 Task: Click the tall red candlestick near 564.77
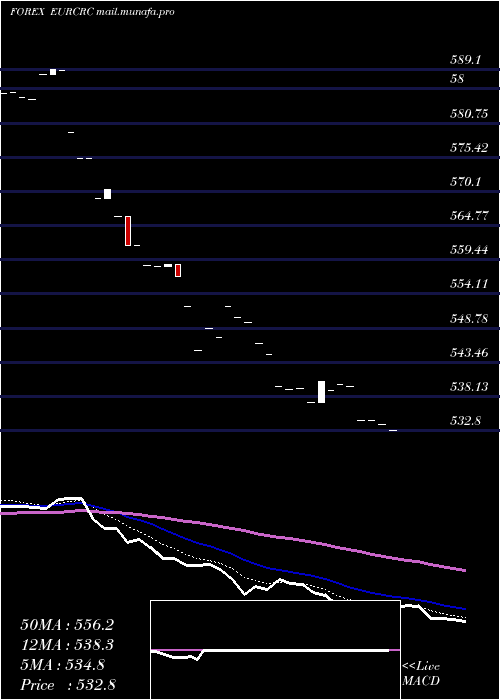pyautogui.click(x=128, y=231)
